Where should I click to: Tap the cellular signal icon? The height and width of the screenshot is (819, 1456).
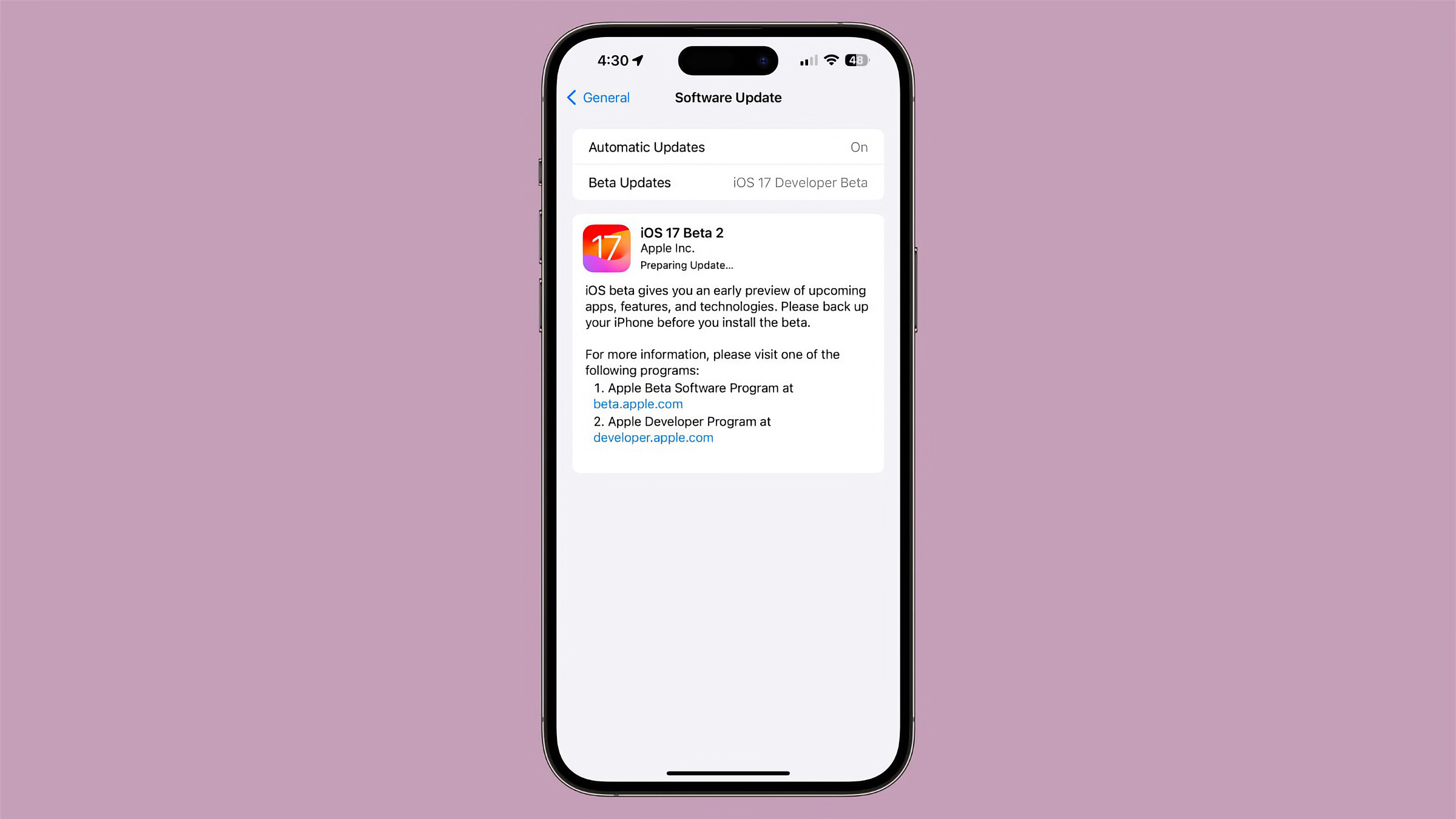coord(806,60)
